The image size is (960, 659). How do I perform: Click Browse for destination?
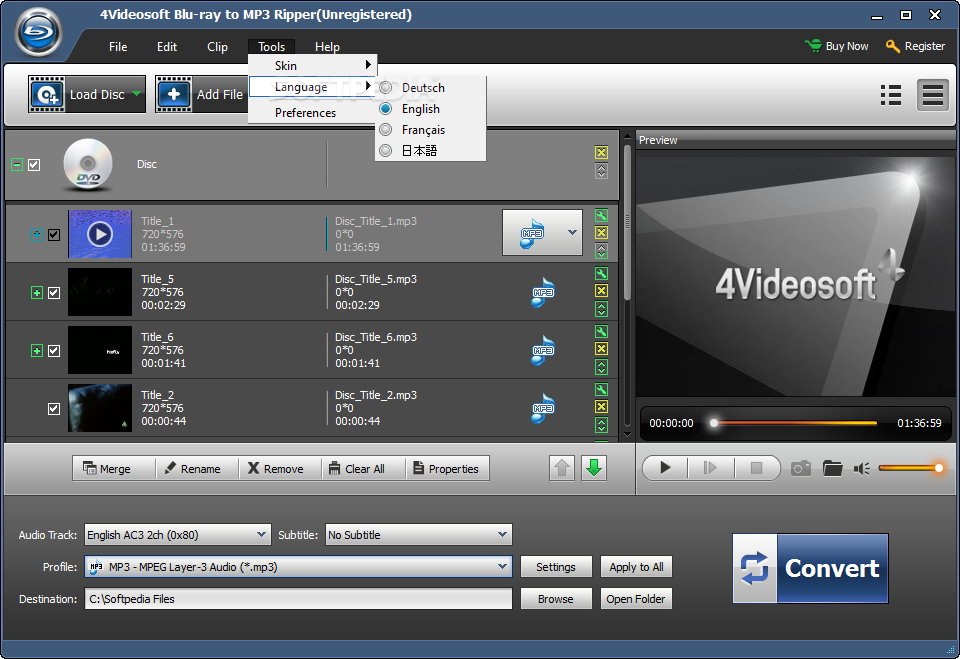point(556,599)
